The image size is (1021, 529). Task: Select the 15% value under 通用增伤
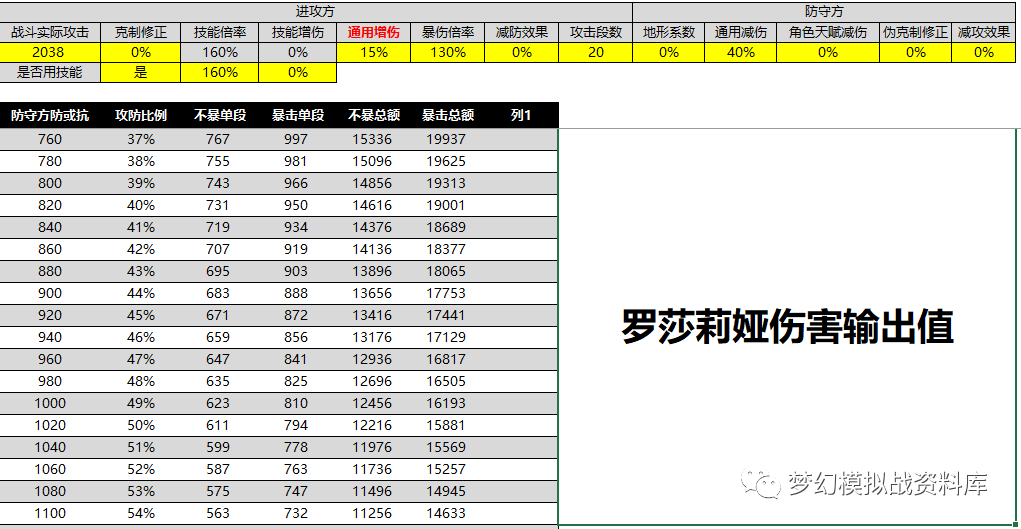[374, 53]
